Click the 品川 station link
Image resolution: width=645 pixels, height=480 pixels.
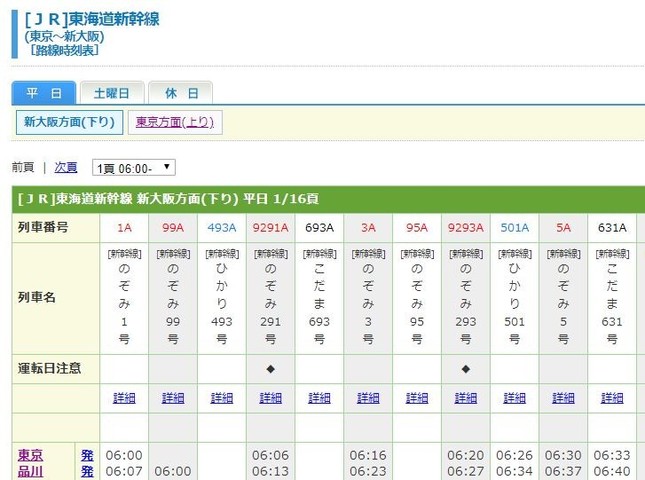click(31, 471)
